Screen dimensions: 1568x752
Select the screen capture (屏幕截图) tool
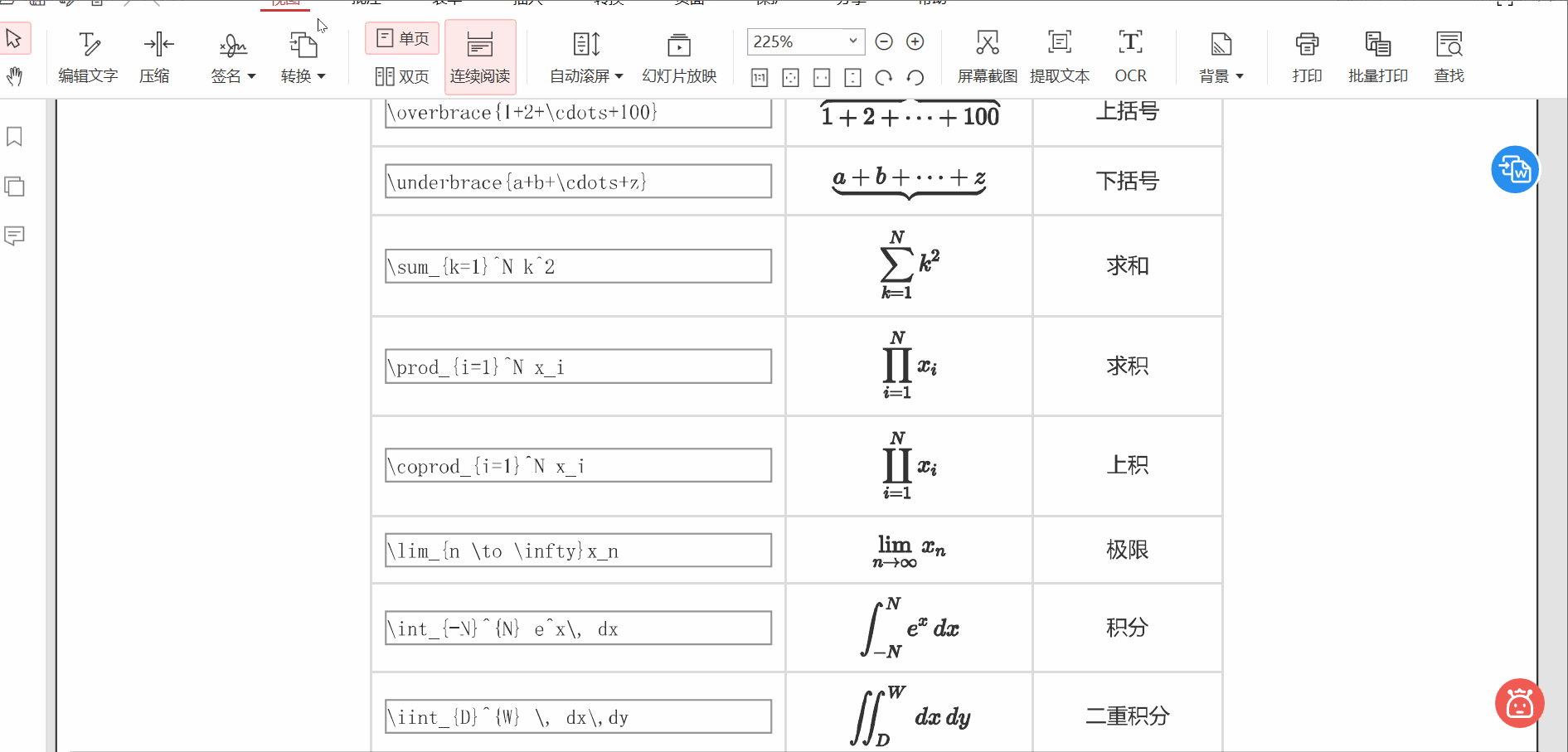[x=987, y=54]
